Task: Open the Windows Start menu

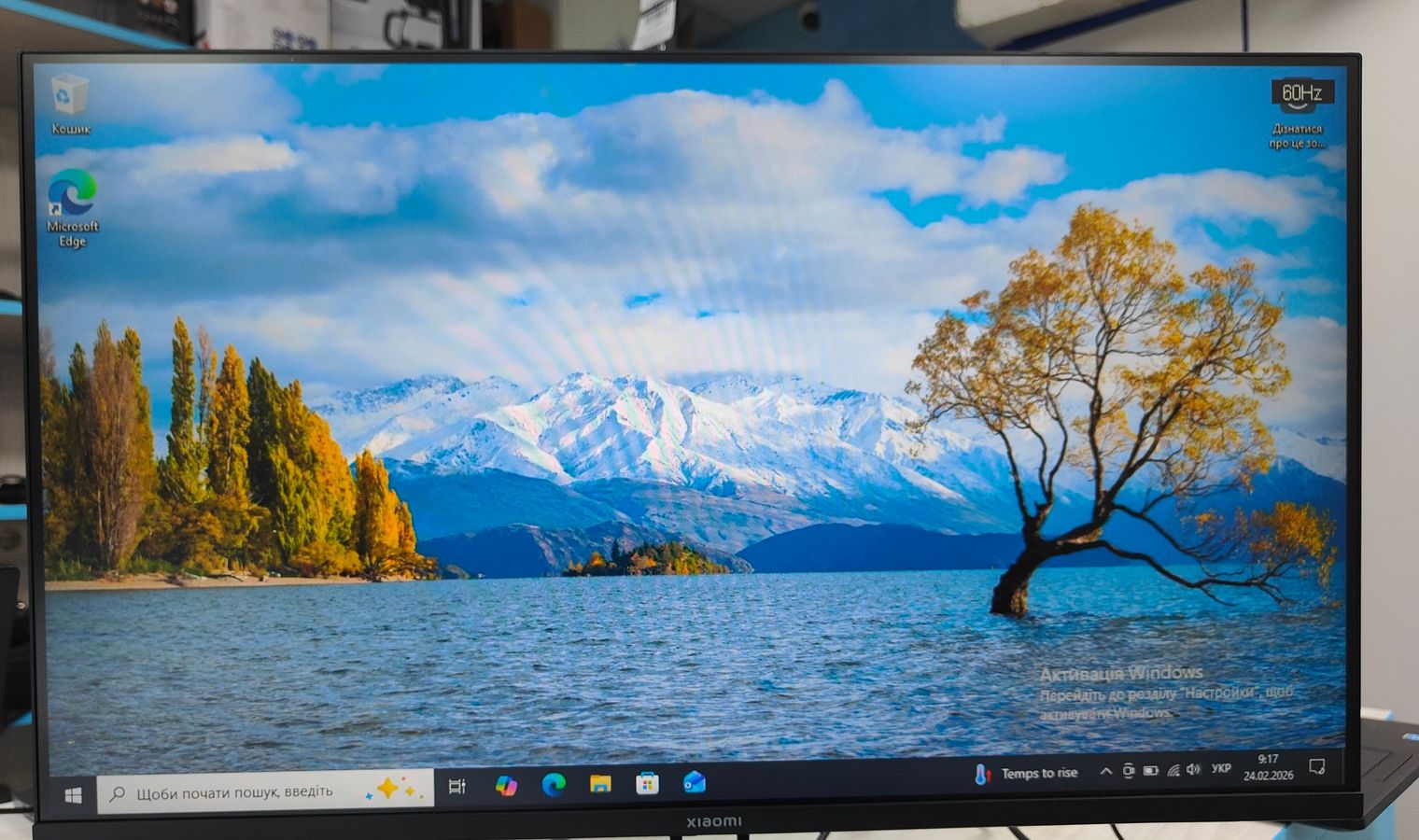Action: coord(73,794)
